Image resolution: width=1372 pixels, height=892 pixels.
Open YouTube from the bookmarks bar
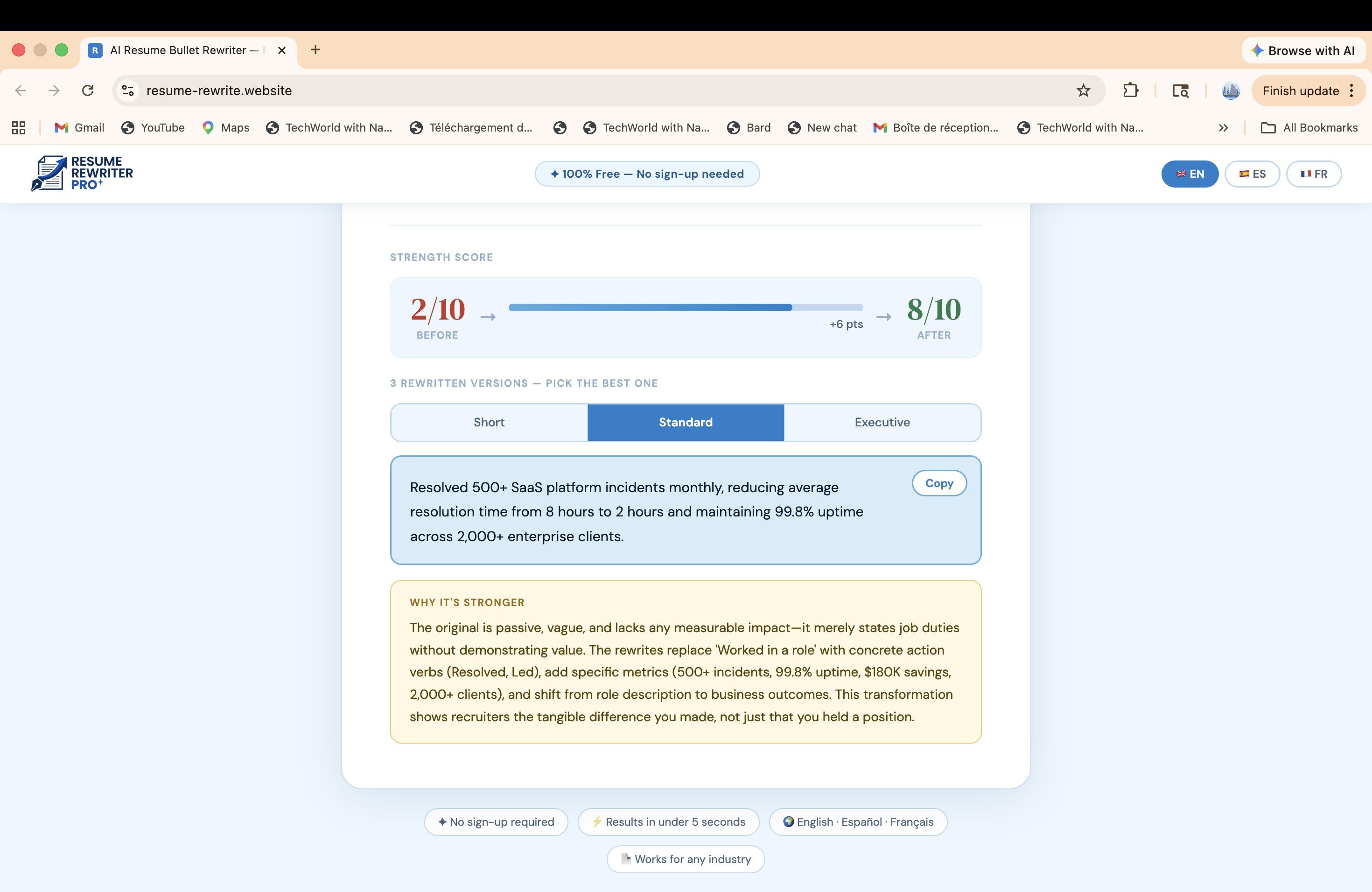pos(153,127)
